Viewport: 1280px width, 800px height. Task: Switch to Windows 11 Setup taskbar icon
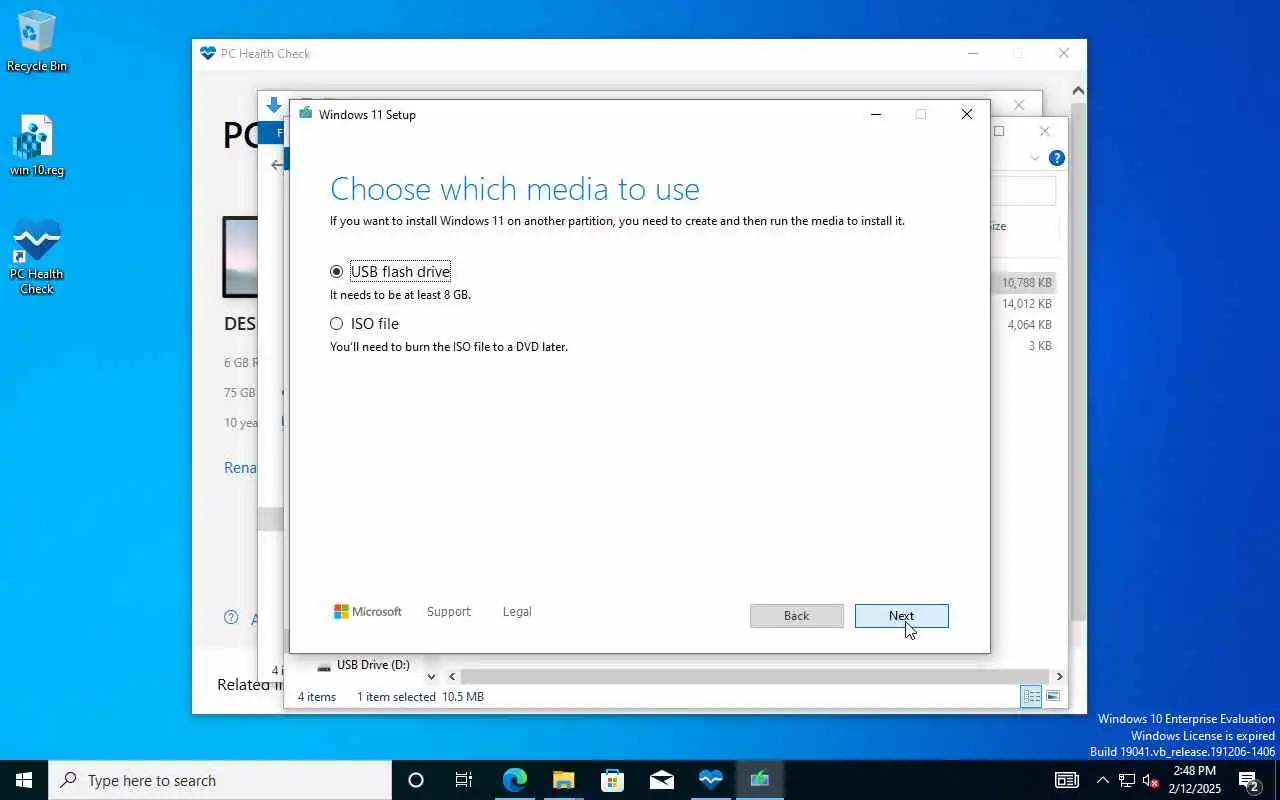tap(759, 780)
